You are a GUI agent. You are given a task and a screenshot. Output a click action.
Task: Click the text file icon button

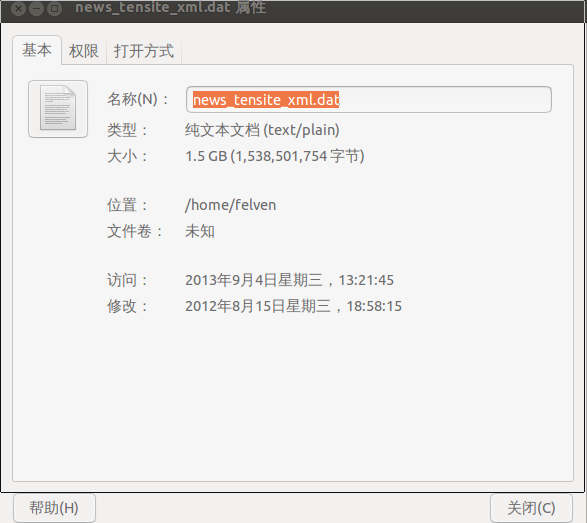click(58, 109)
